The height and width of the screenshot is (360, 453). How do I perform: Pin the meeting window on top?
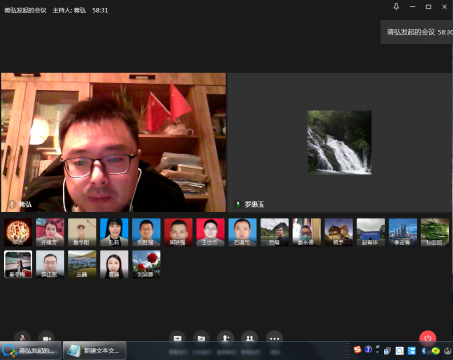396,7
